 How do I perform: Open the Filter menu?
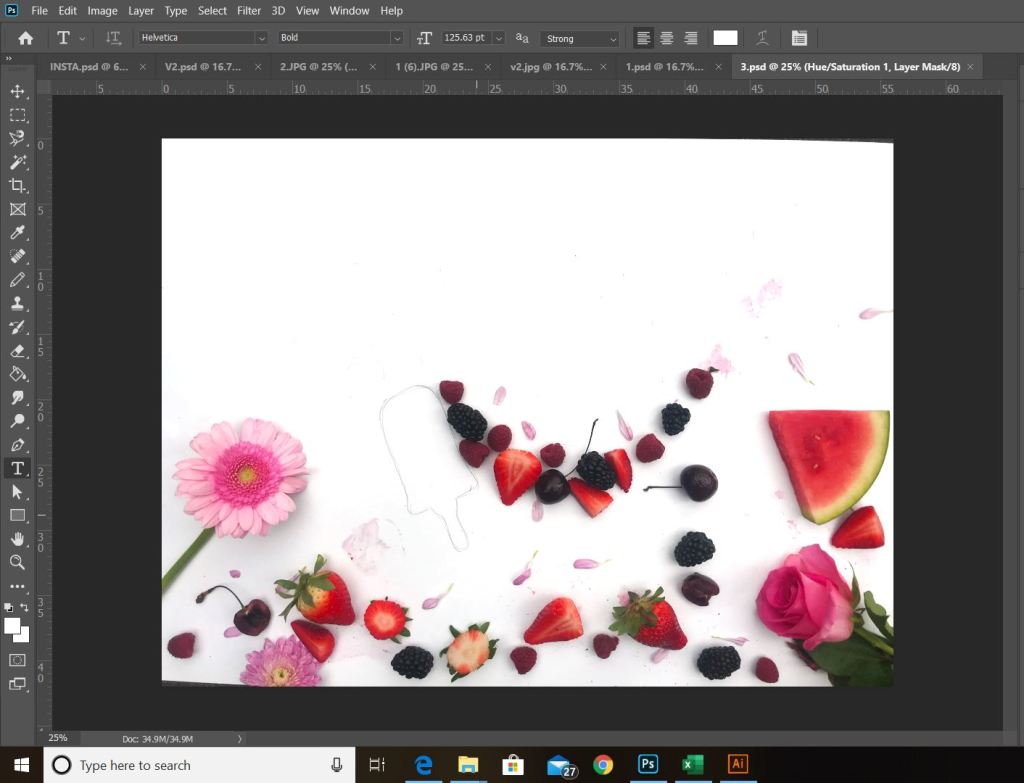pyautogui.click(x=248, y=11)
